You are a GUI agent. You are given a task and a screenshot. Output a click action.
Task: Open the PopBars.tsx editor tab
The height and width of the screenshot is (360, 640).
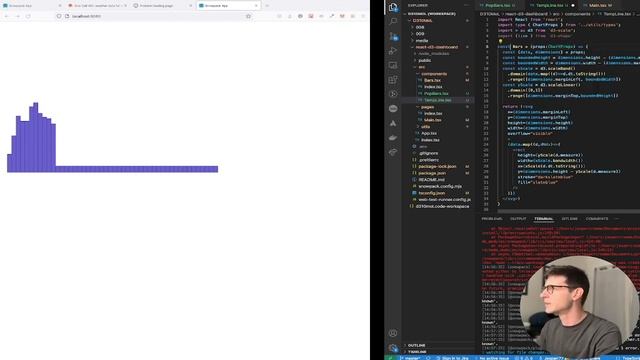pyautogui.click(x=498, y=6)
